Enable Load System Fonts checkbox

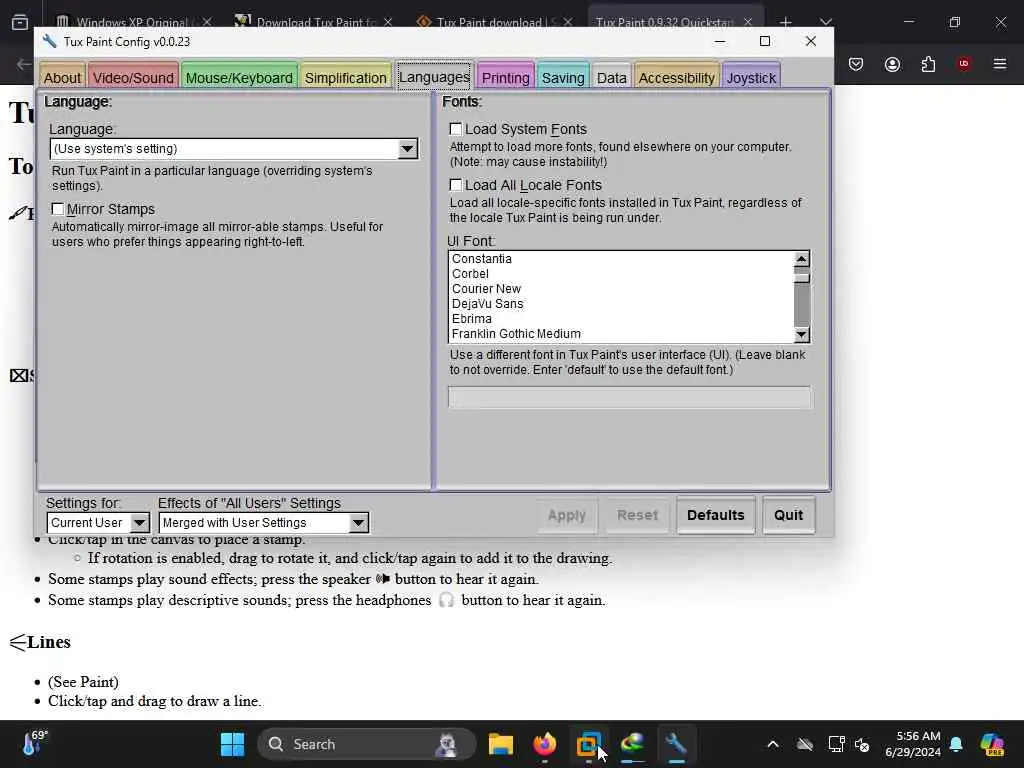pos(456,129)
